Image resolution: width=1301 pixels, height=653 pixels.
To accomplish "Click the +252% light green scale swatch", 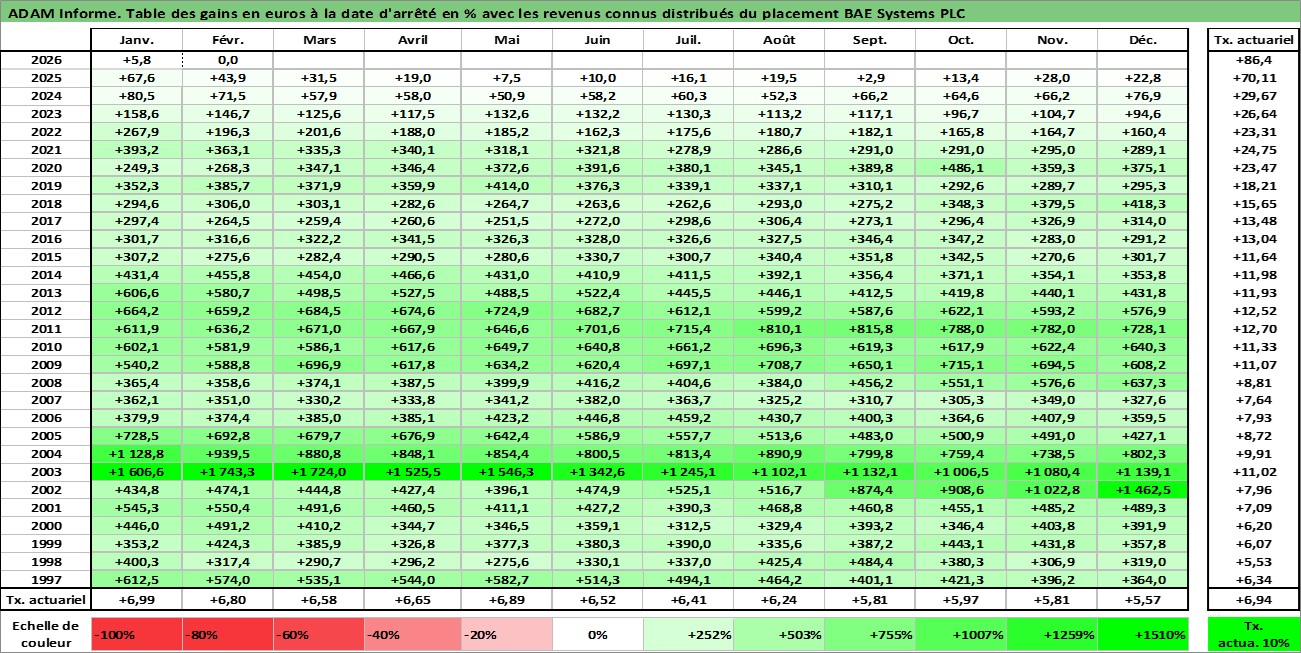I will (x=688, y=634).
